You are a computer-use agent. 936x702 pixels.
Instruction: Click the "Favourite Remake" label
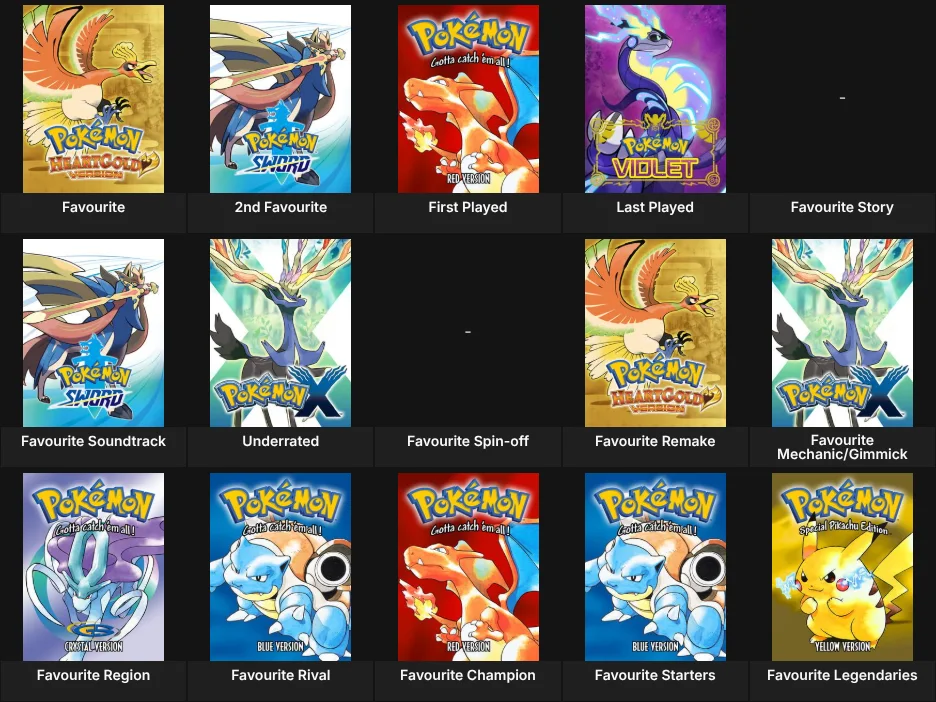(655, 441)
